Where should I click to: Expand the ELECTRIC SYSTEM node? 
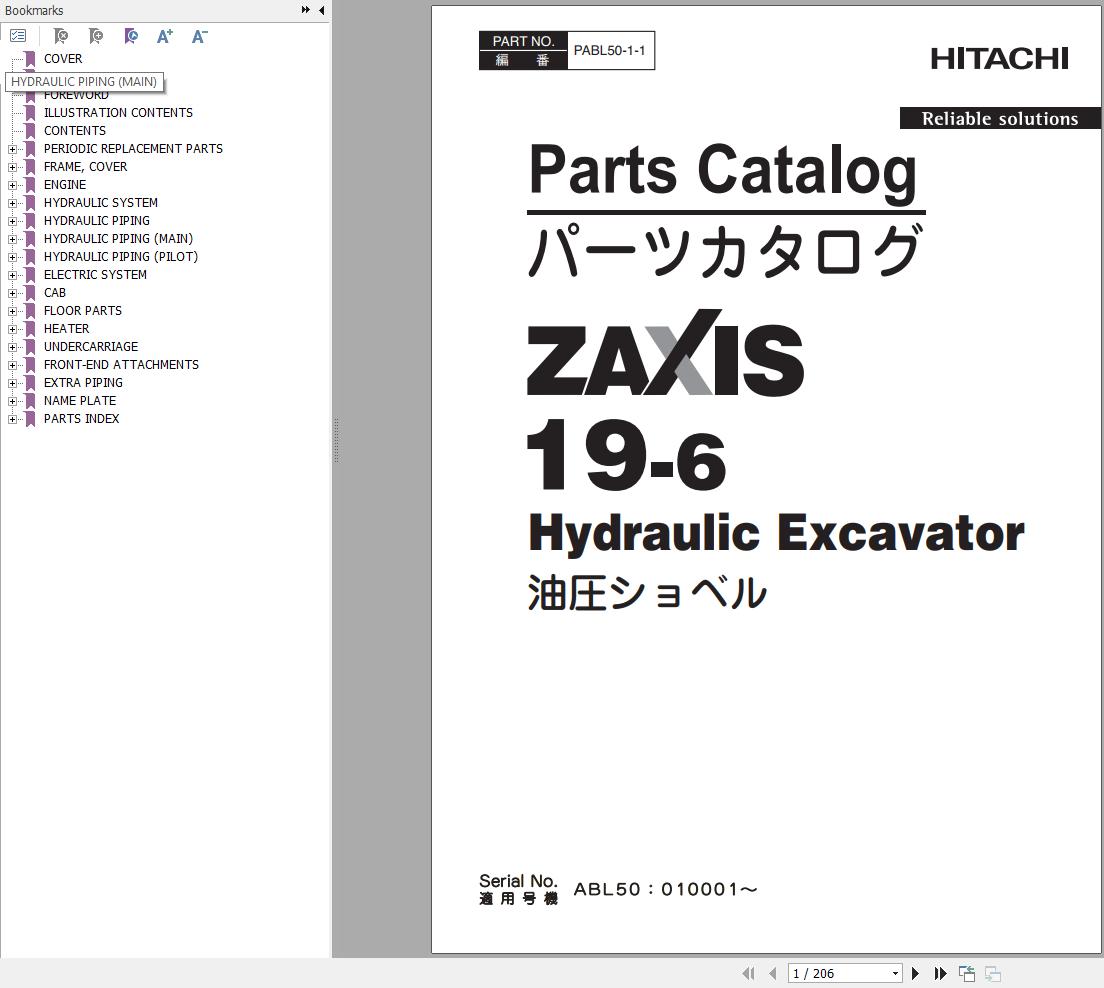pos(12,275)
